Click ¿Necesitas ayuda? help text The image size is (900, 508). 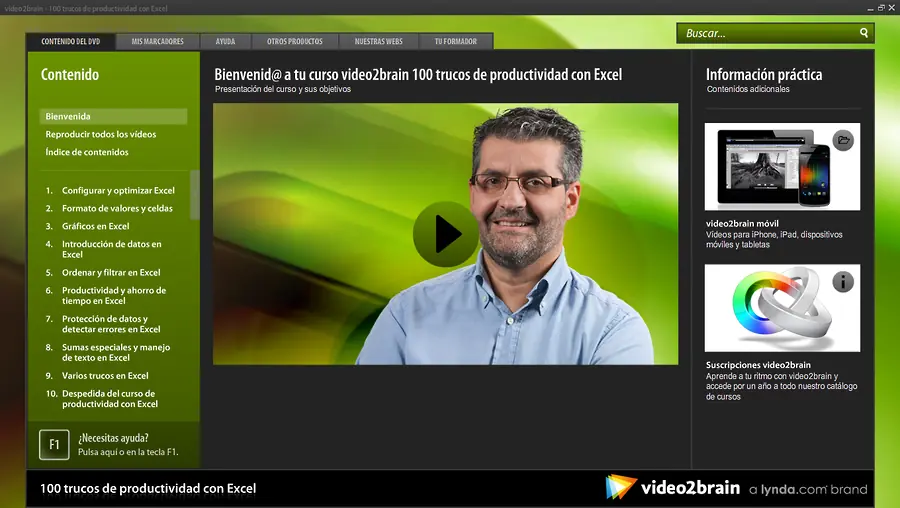point(113,438)
